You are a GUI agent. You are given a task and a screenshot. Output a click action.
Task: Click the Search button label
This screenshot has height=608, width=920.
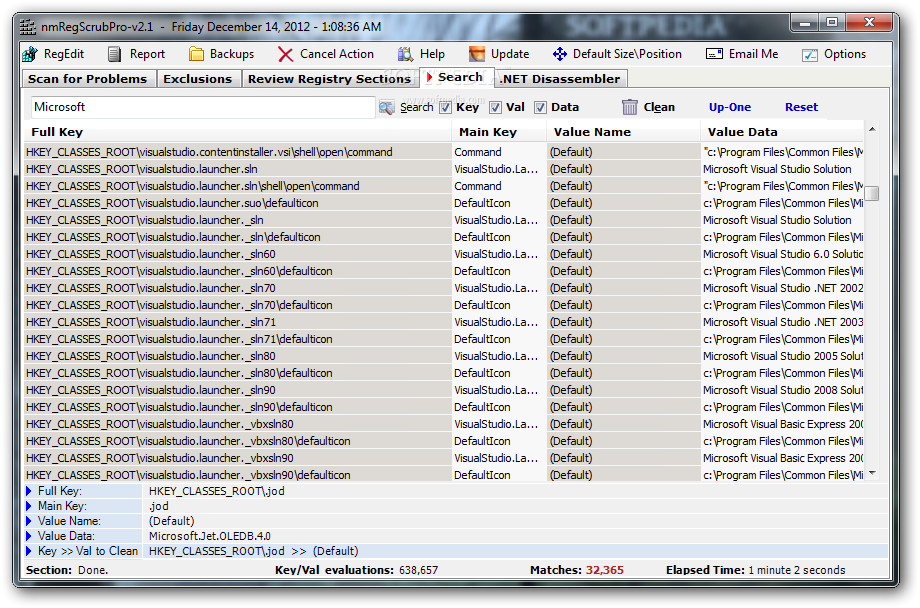(417, 107)
